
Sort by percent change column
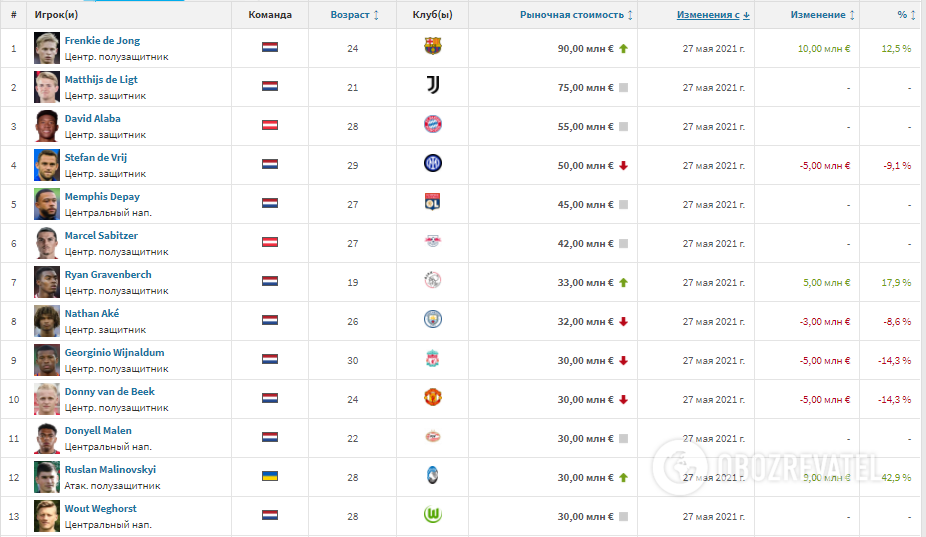point(901,15)
